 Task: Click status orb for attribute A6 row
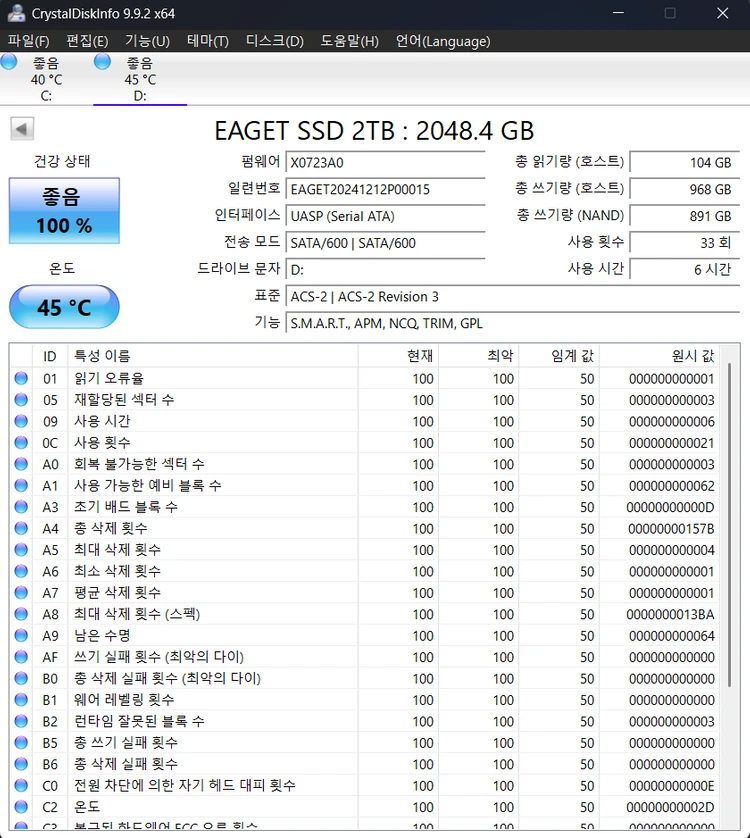(x=21, y=571)
